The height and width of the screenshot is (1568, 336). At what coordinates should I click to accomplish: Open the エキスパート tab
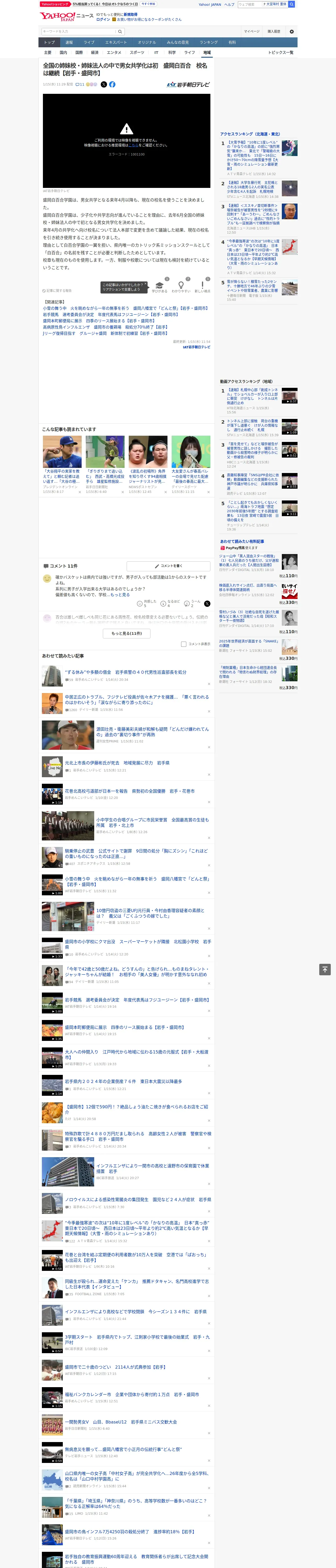click(116, 43)
